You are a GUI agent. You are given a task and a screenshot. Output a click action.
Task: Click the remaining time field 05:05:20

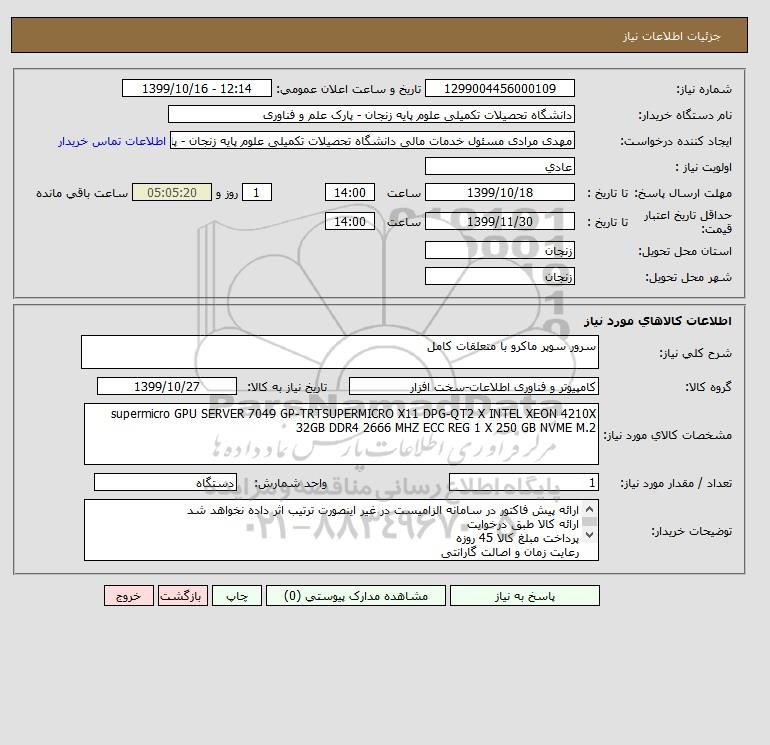(172, 193)
